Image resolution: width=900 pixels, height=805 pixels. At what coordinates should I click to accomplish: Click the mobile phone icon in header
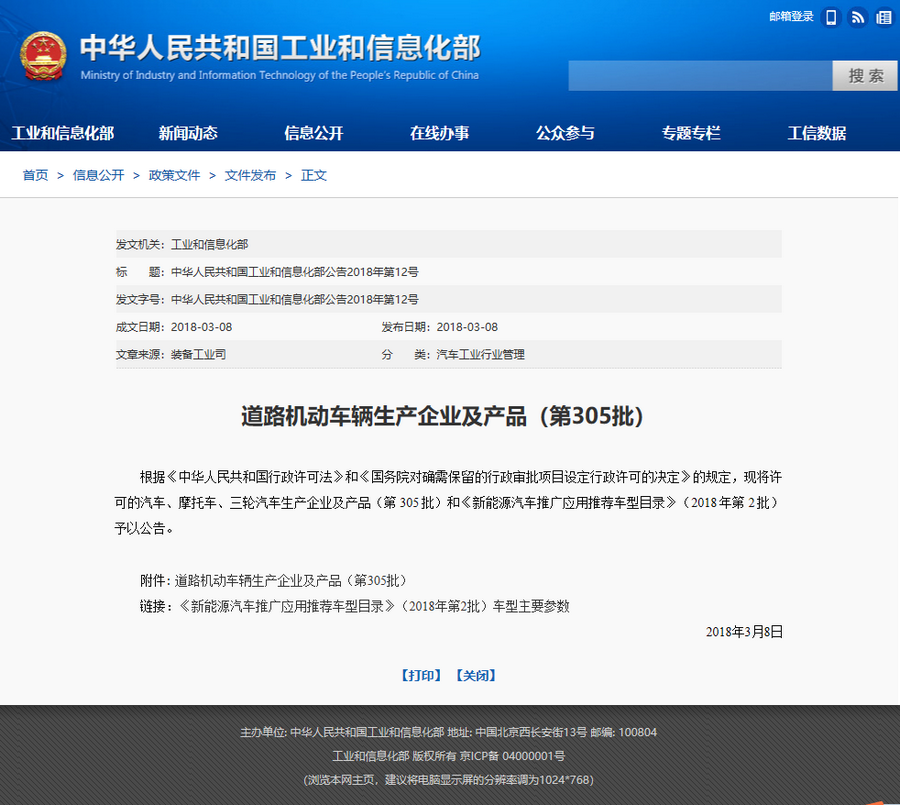point(831,18)
